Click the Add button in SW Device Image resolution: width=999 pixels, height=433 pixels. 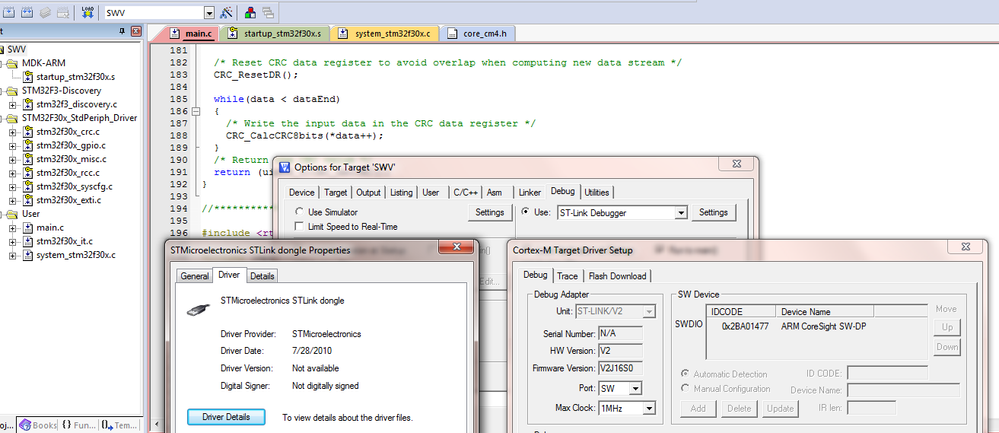tap(698, 408)
